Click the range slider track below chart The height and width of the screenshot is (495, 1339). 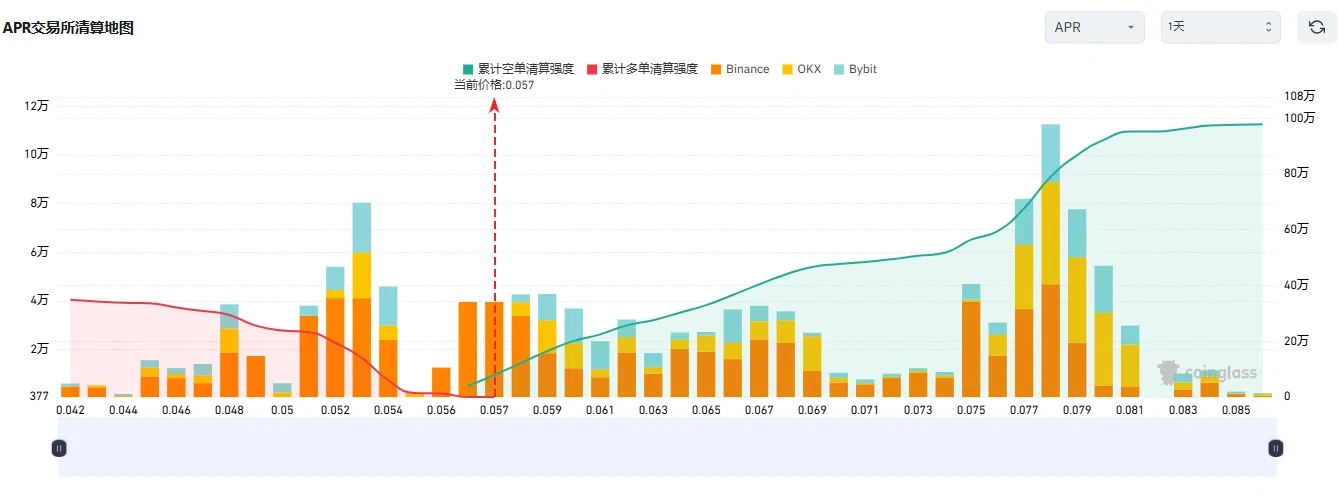pos(667,448)
